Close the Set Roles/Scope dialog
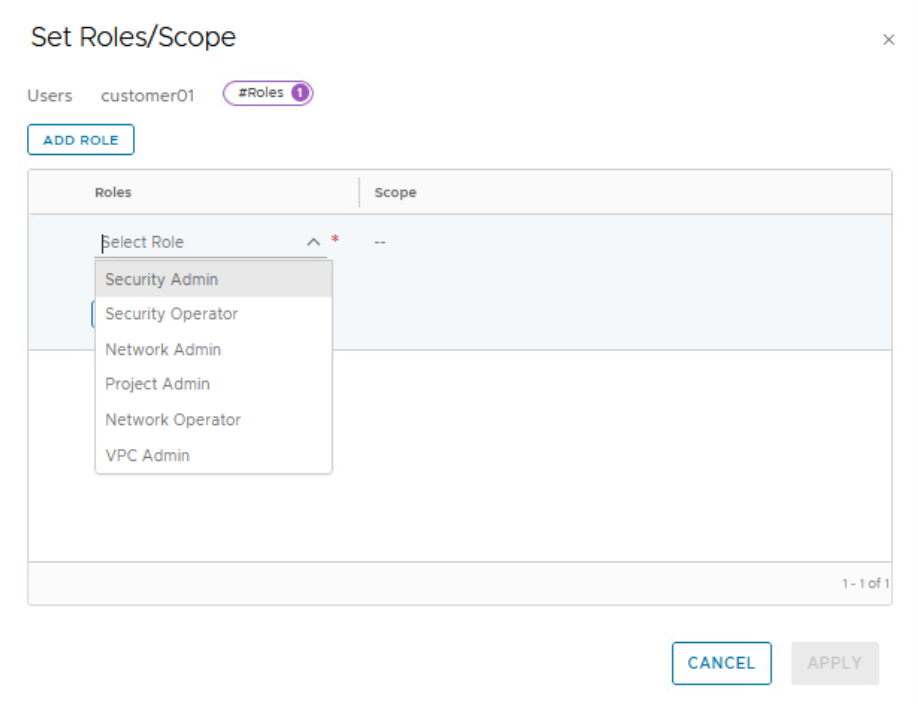The height and width of the screenshot is (704, 918). pos(888,40)
